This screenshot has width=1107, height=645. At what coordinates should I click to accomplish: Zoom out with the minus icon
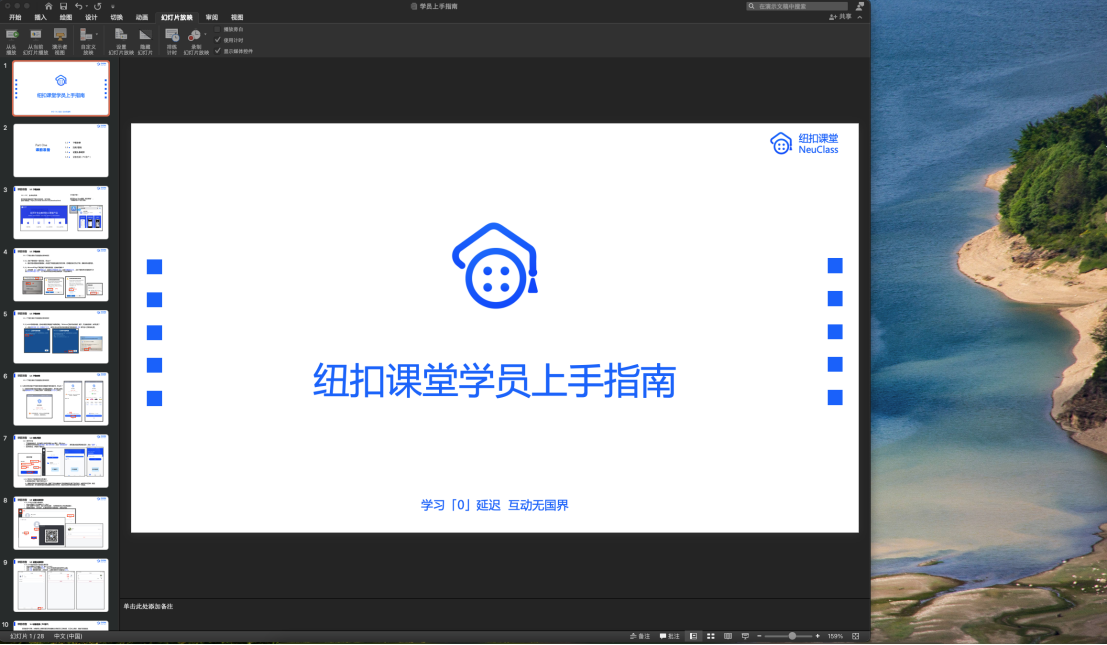[x=760, y=636]
